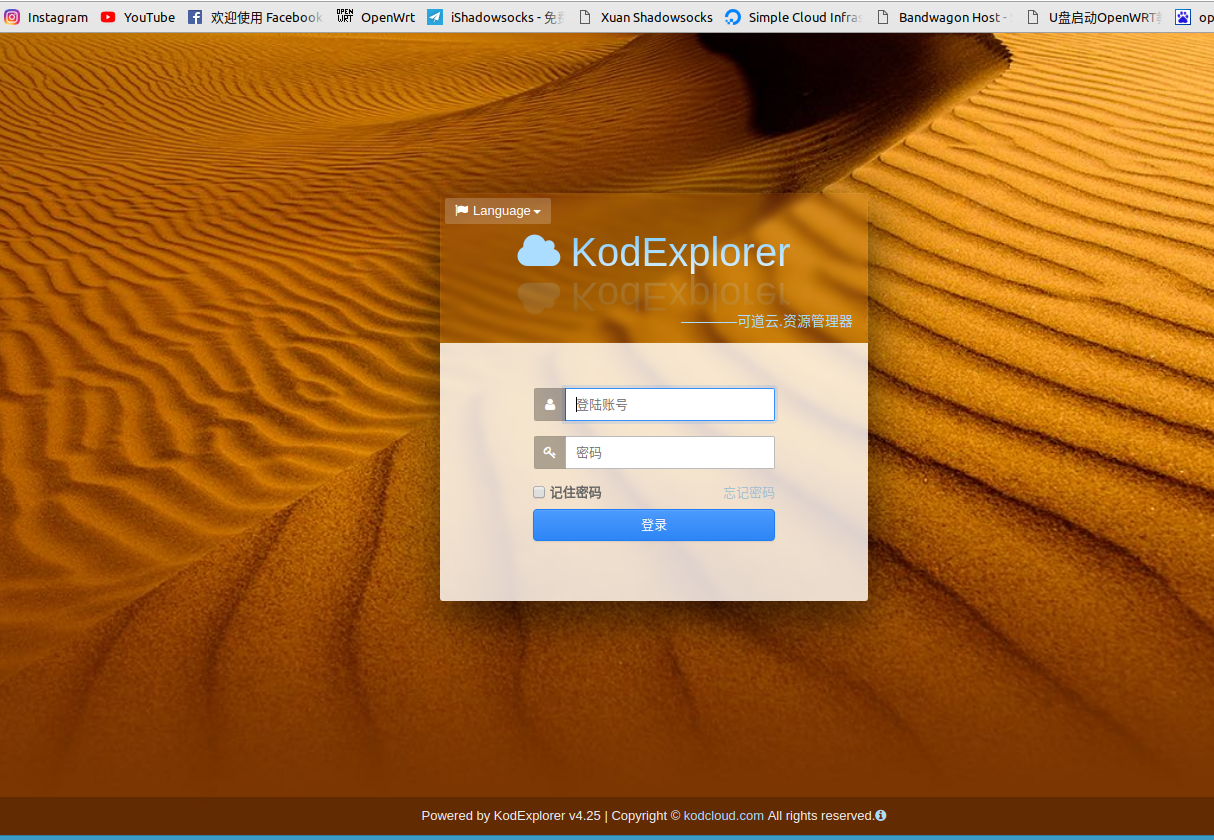The width and height of the screenshot is (1214, 840).
Task: Click the KodExplorer cloud logo
Action: click(x=538, y=251)
